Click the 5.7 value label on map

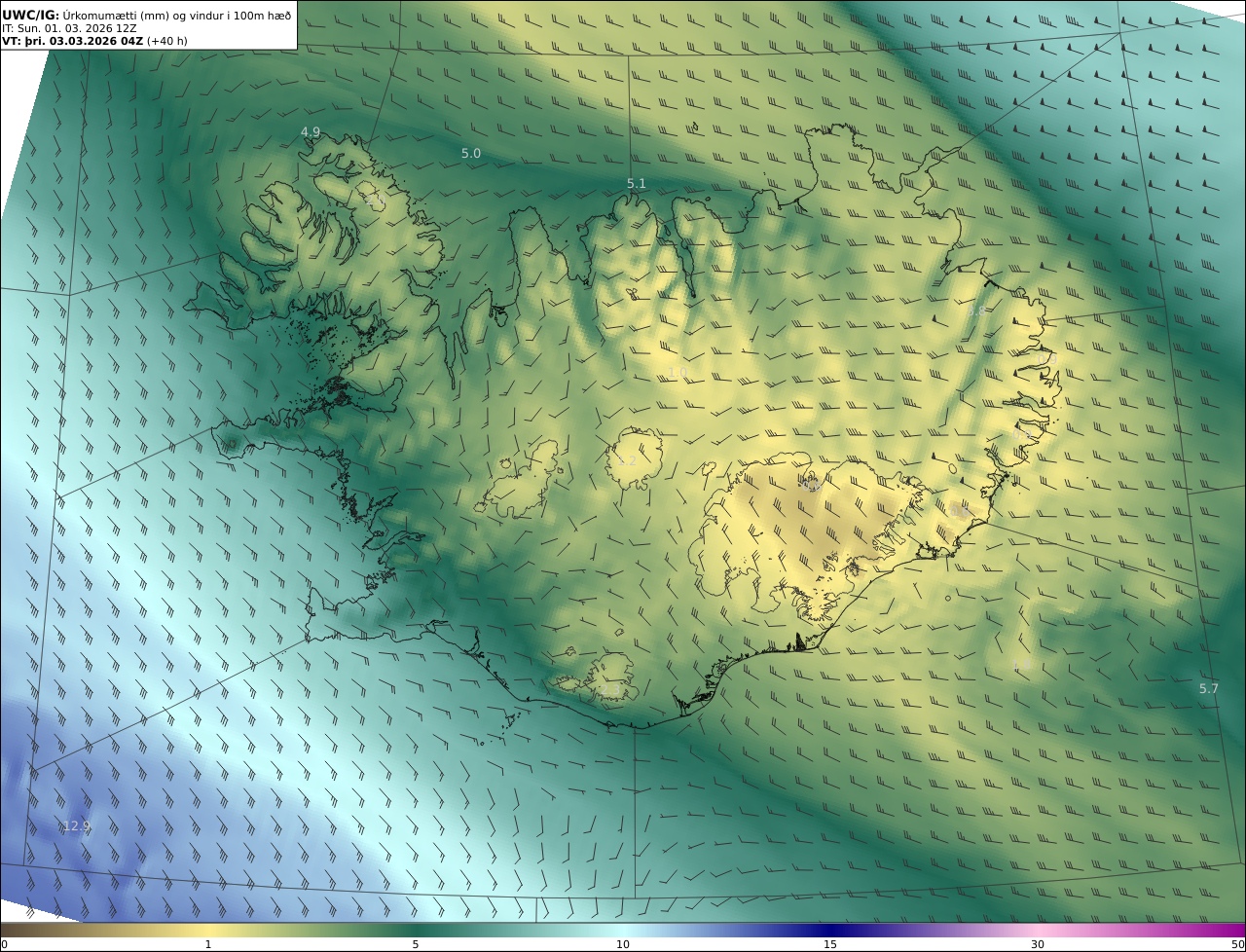(x=1209, y=688)
